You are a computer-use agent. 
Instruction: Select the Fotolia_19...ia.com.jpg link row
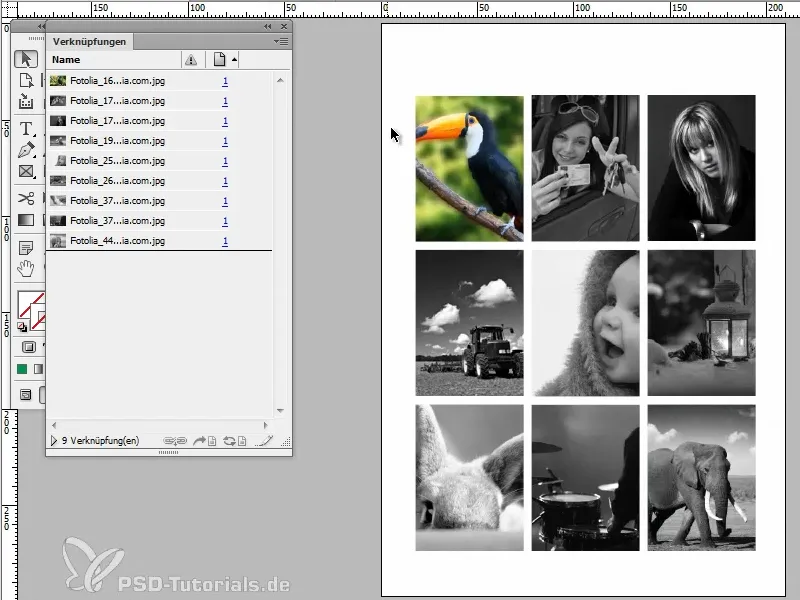point(160,140)
